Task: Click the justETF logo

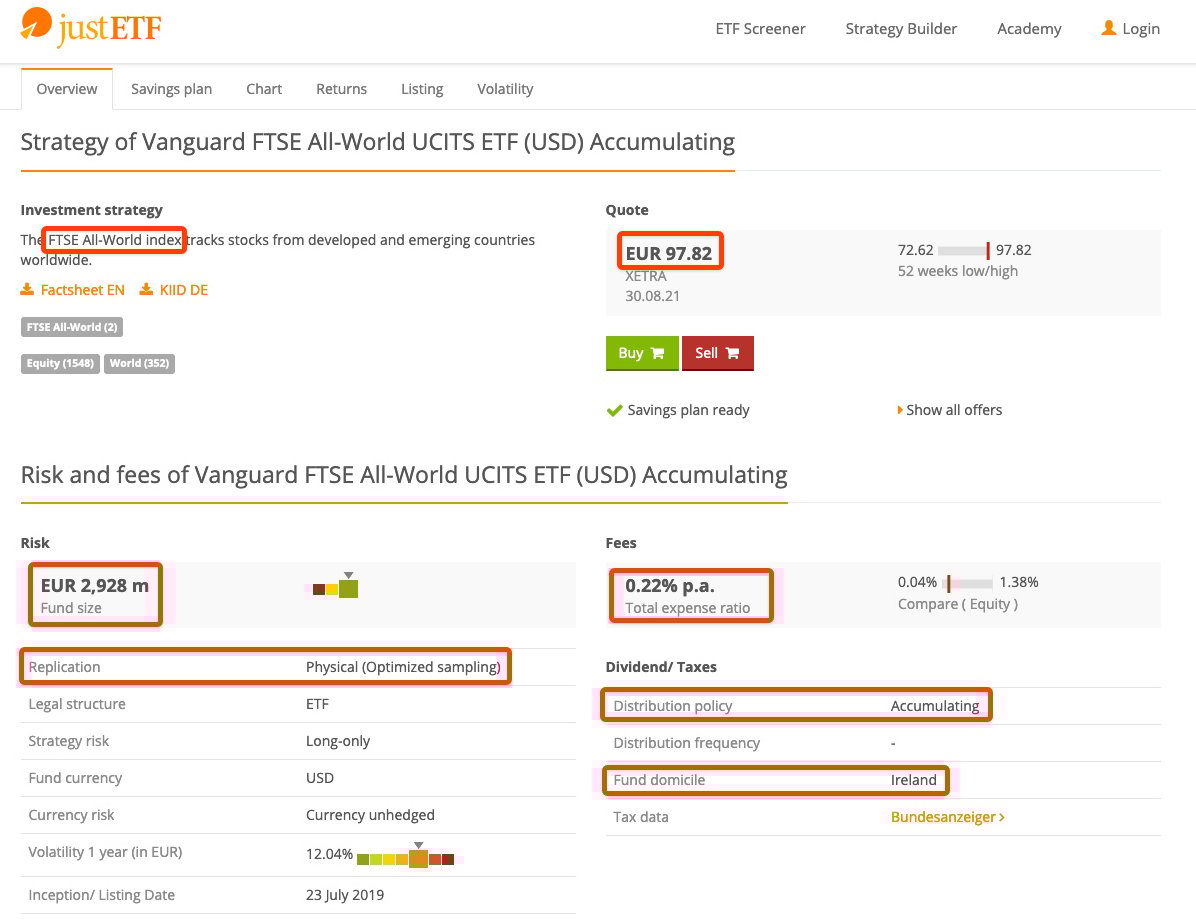Action: point(91,28)
